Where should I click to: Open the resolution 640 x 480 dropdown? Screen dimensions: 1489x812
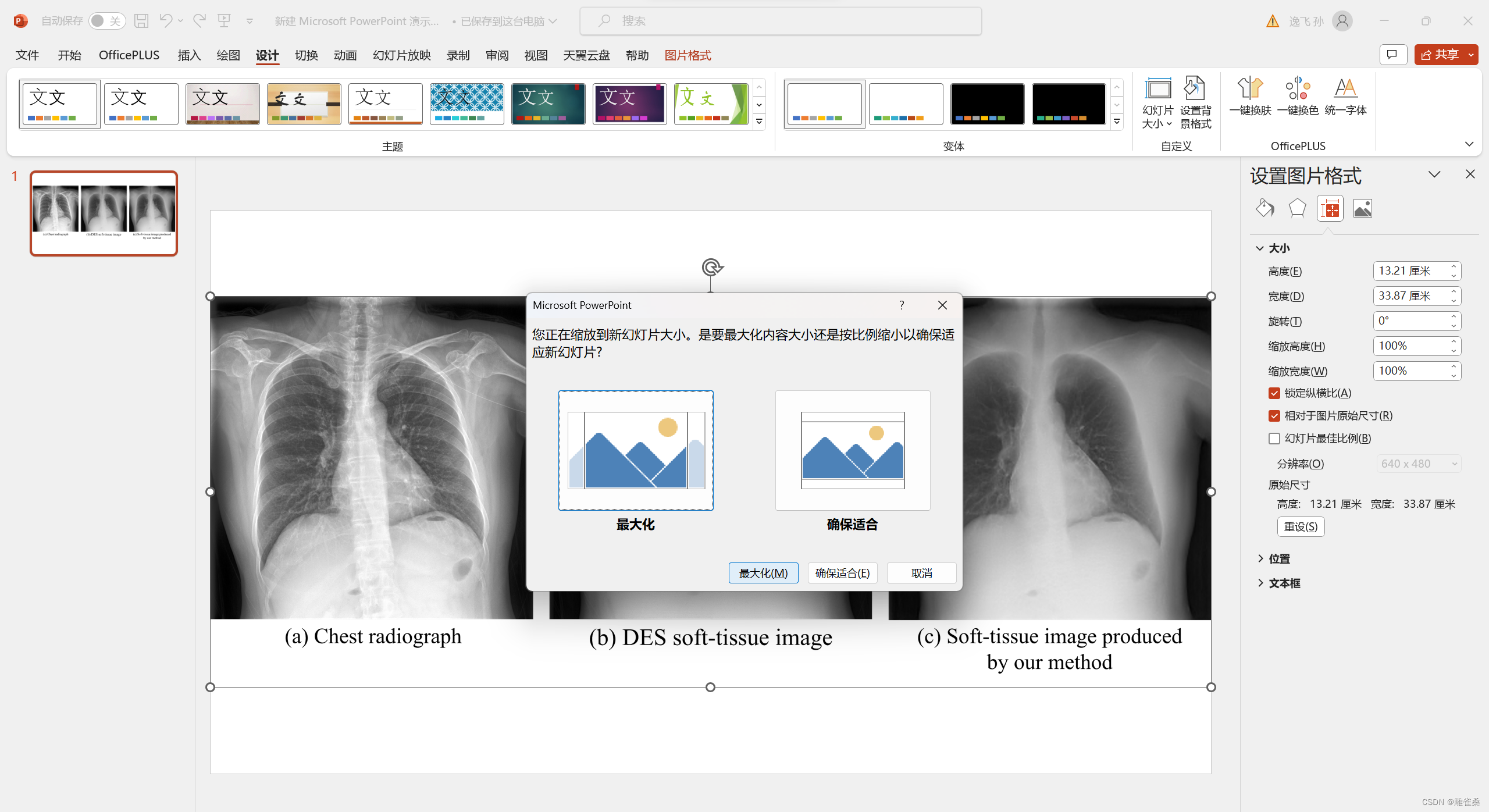pyautogui.click(x=1418, y=464)
